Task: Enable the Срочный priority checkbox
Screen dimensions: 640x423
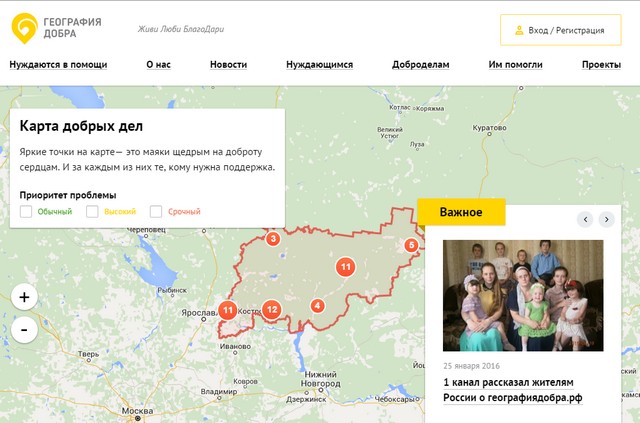Action: click(156, 212)
